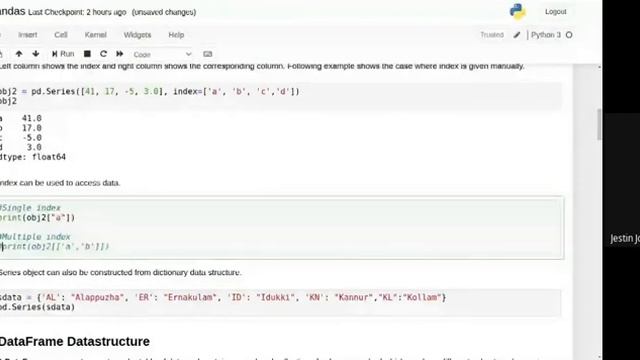The height and width of the screenshot is (360, 640).
Task: Click the Trusted notebook indicator
Action: point(492,35)
